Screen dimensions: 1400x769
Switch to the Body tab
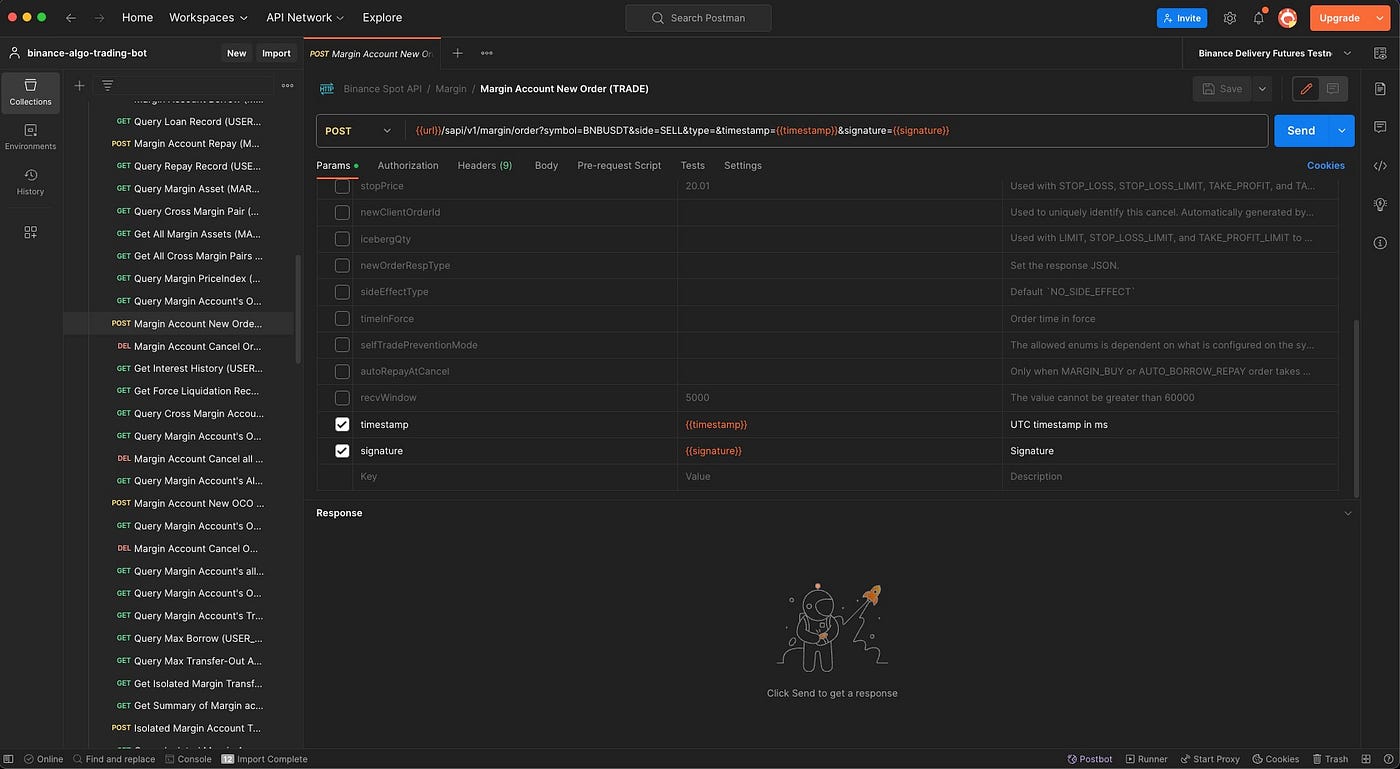click(x=546, y=165)
